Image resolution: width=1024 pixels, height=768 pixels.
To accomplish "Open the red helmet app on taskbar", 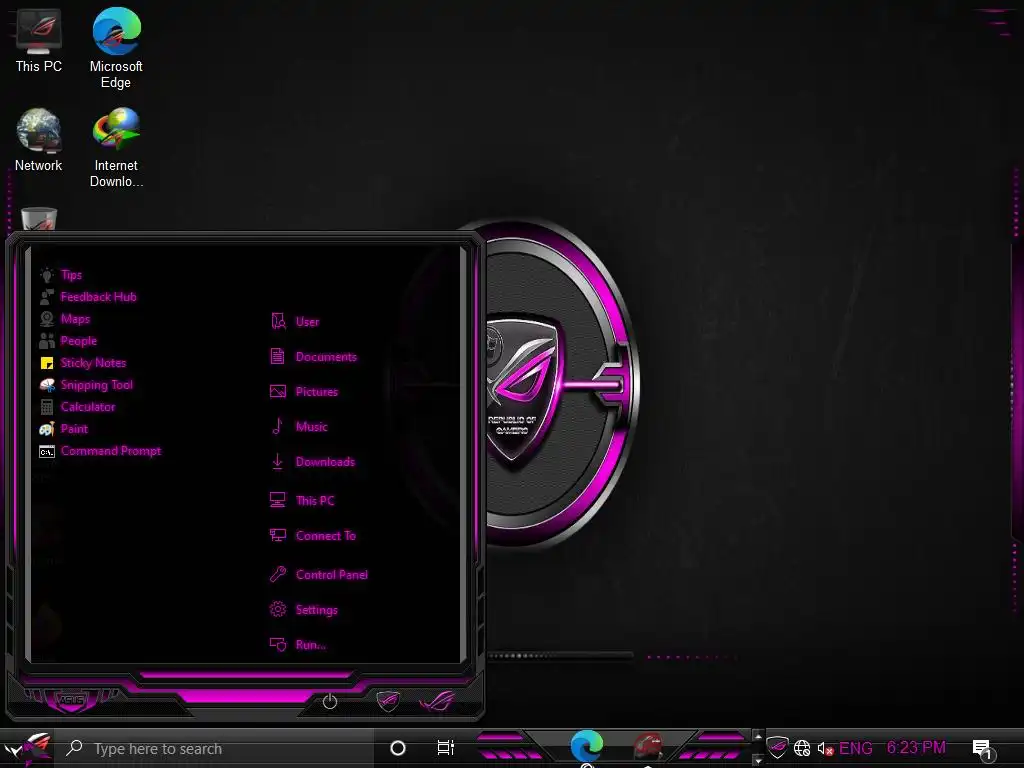I will 647,746.
